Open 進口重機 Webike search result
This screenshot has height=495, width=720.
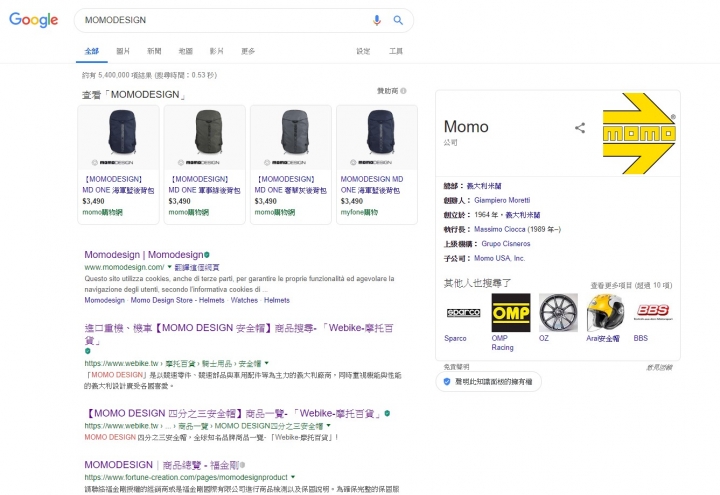(239, 334)
